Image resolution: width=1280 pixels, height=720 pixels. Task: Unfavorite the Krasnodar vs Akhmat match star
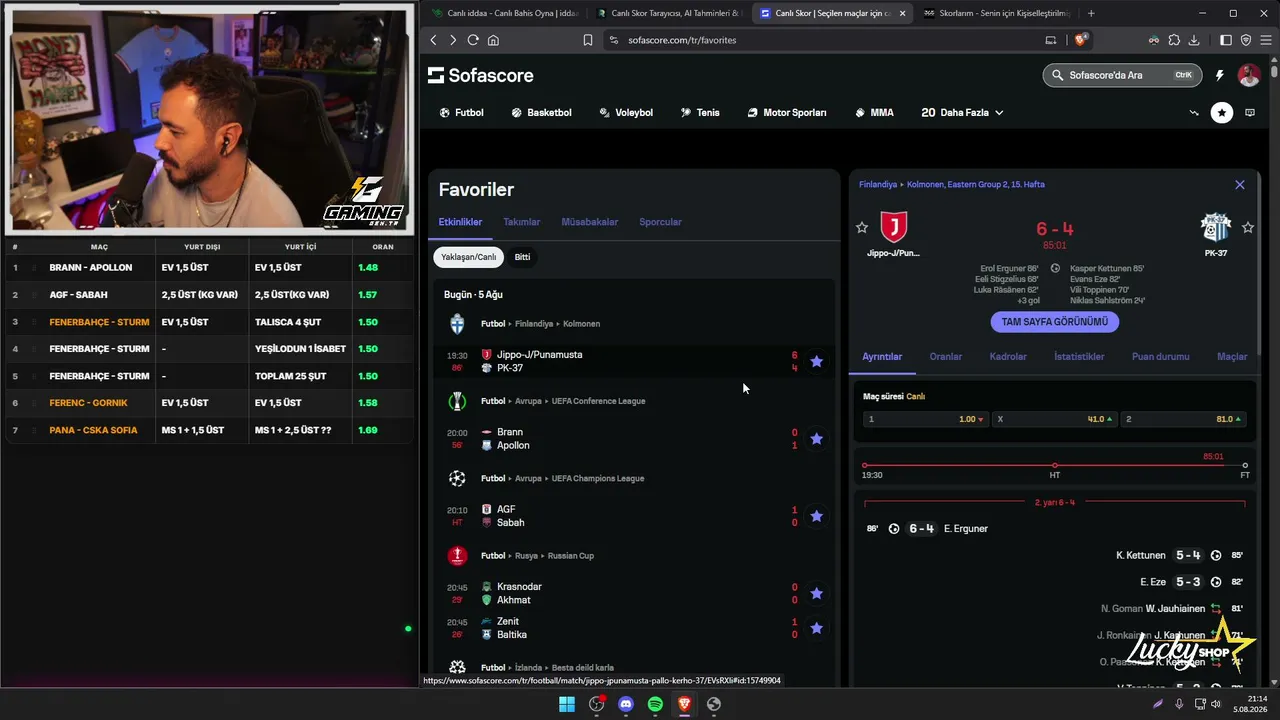816,593
